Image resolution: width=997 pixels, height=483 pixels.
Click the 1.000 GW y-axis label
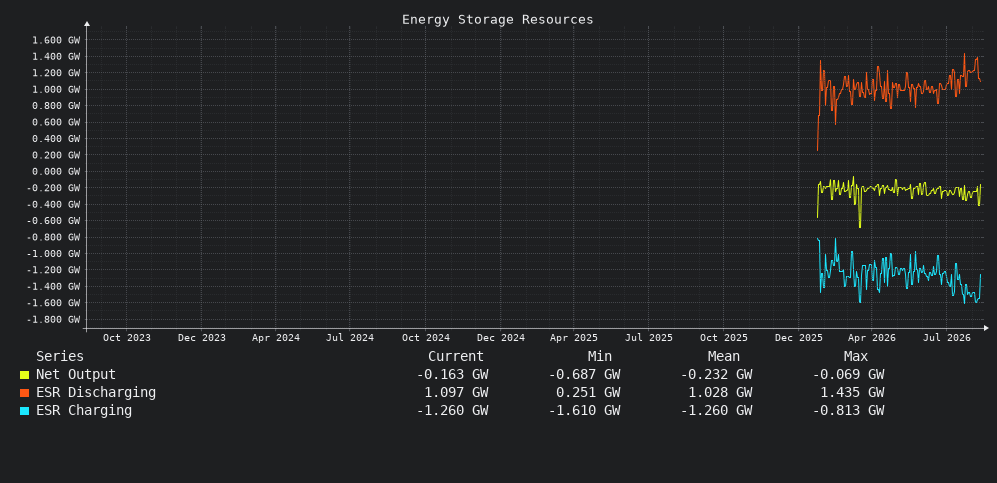[x=57, y=90]
